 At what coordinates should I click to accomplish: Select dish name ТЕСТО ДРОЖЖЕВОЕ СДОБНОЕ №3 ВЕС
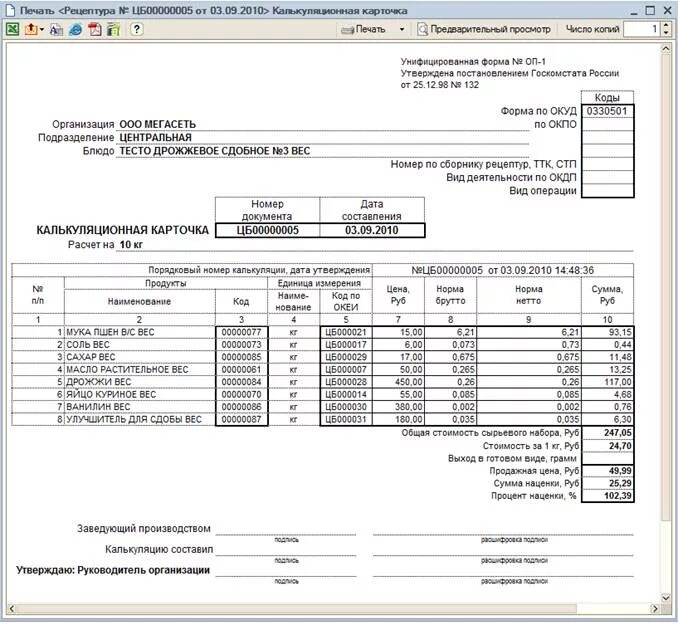coord(214,151)
